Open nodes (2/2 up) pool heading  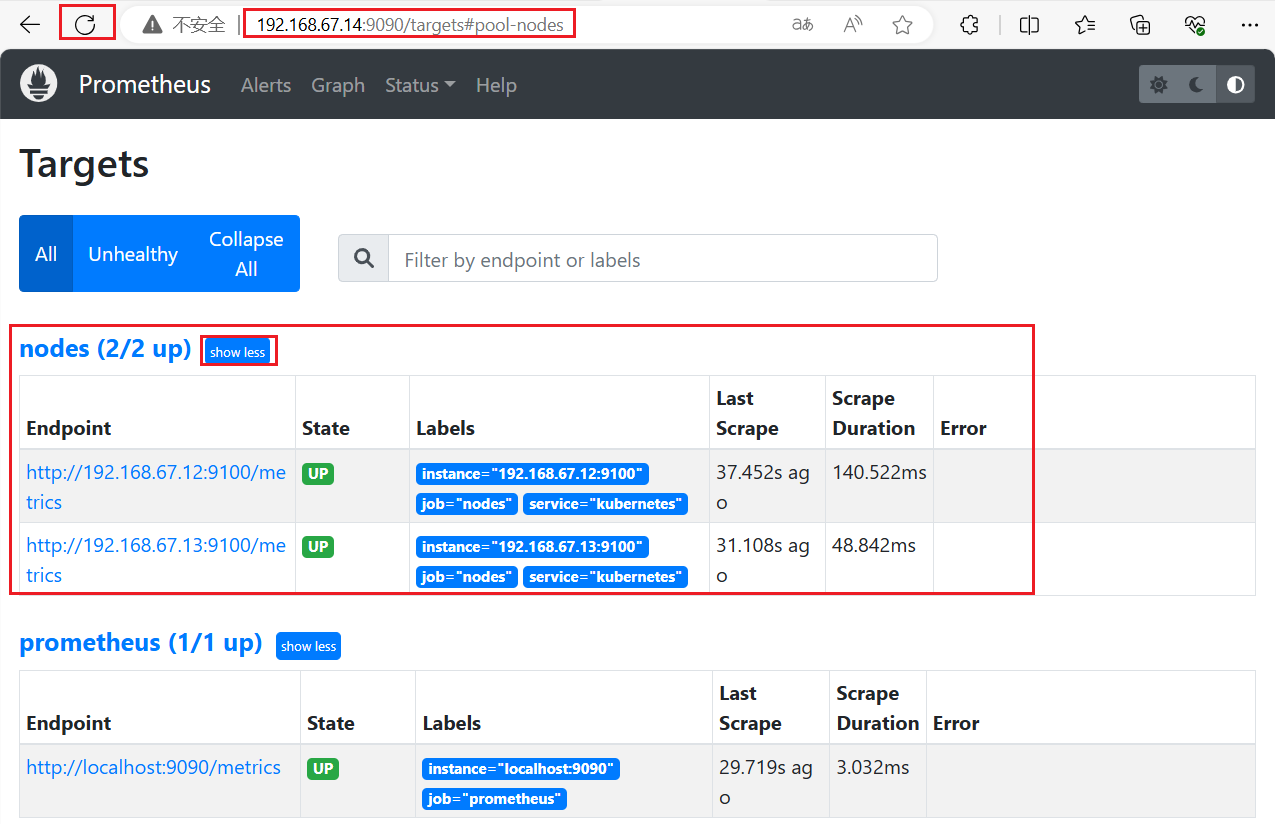tap(105, 349)
